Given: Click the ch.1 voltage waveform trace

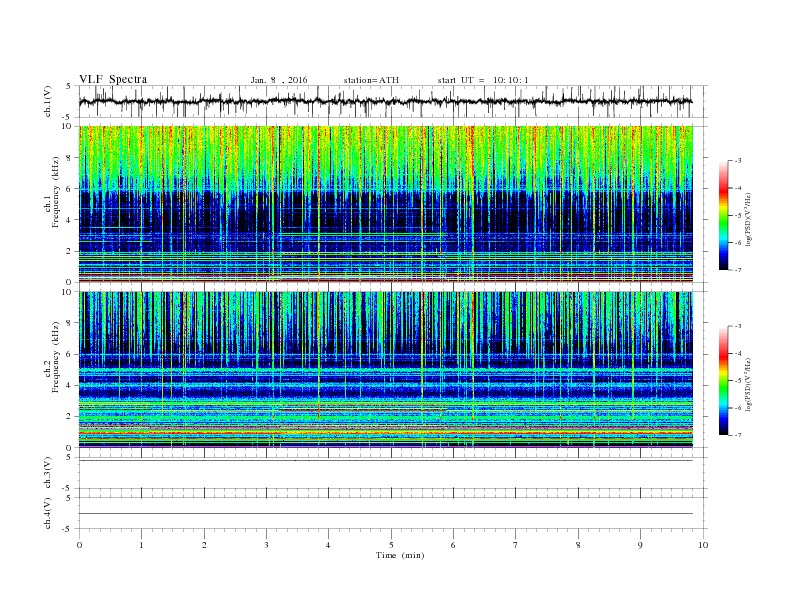Looking at the screenshot, I should tap(386, 101).
